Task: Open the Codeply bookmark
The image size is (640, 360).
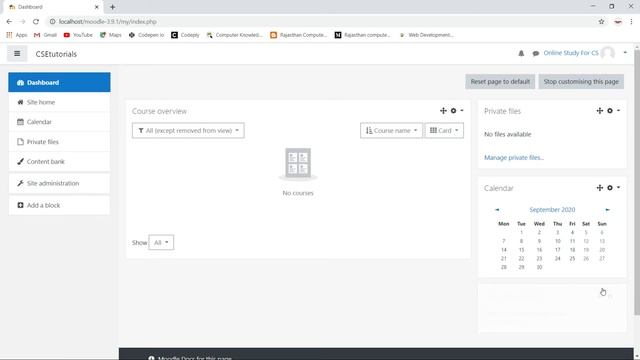Action: (x=185, y=35)
